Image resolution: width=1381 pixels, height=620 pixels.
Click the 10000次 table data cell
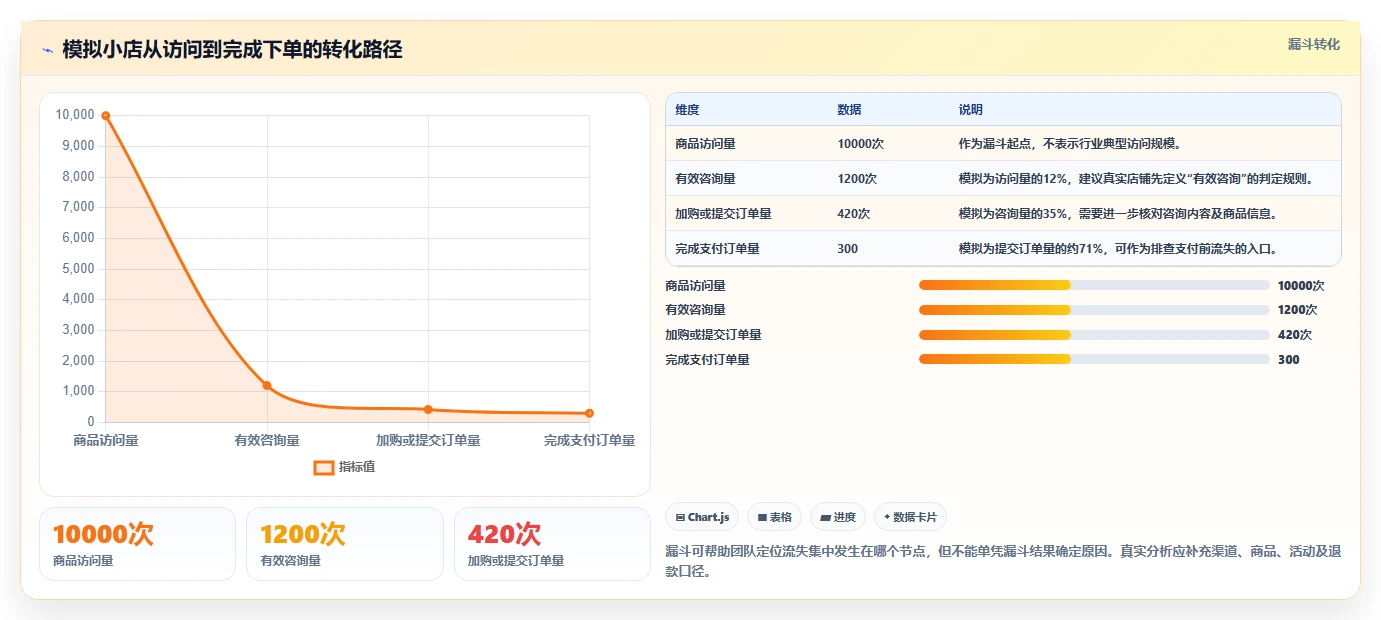click(860, 144)
